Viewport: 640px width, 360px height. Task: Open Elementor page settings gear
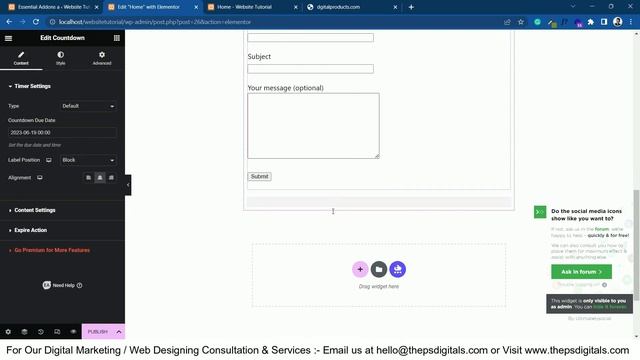(8, 332)
